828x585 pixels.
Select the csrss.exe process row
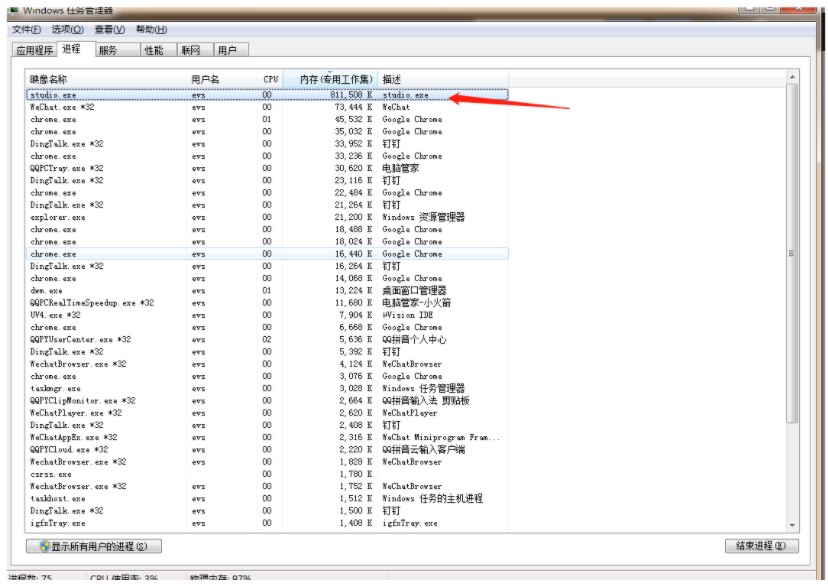267,474
